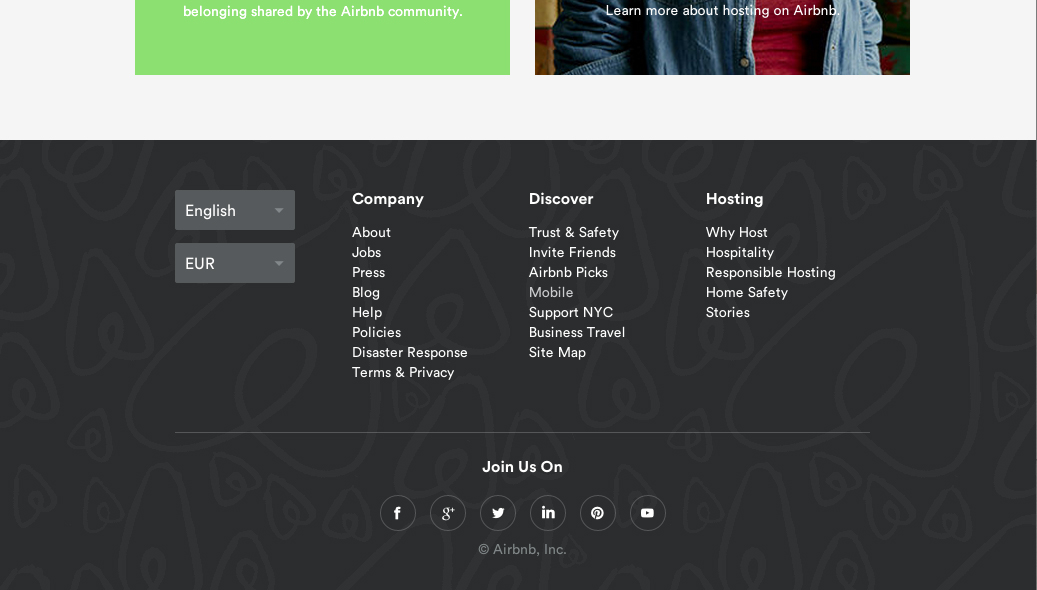Open the Home Safety link
Screen dimensions: 1037x590
(747, 292)
